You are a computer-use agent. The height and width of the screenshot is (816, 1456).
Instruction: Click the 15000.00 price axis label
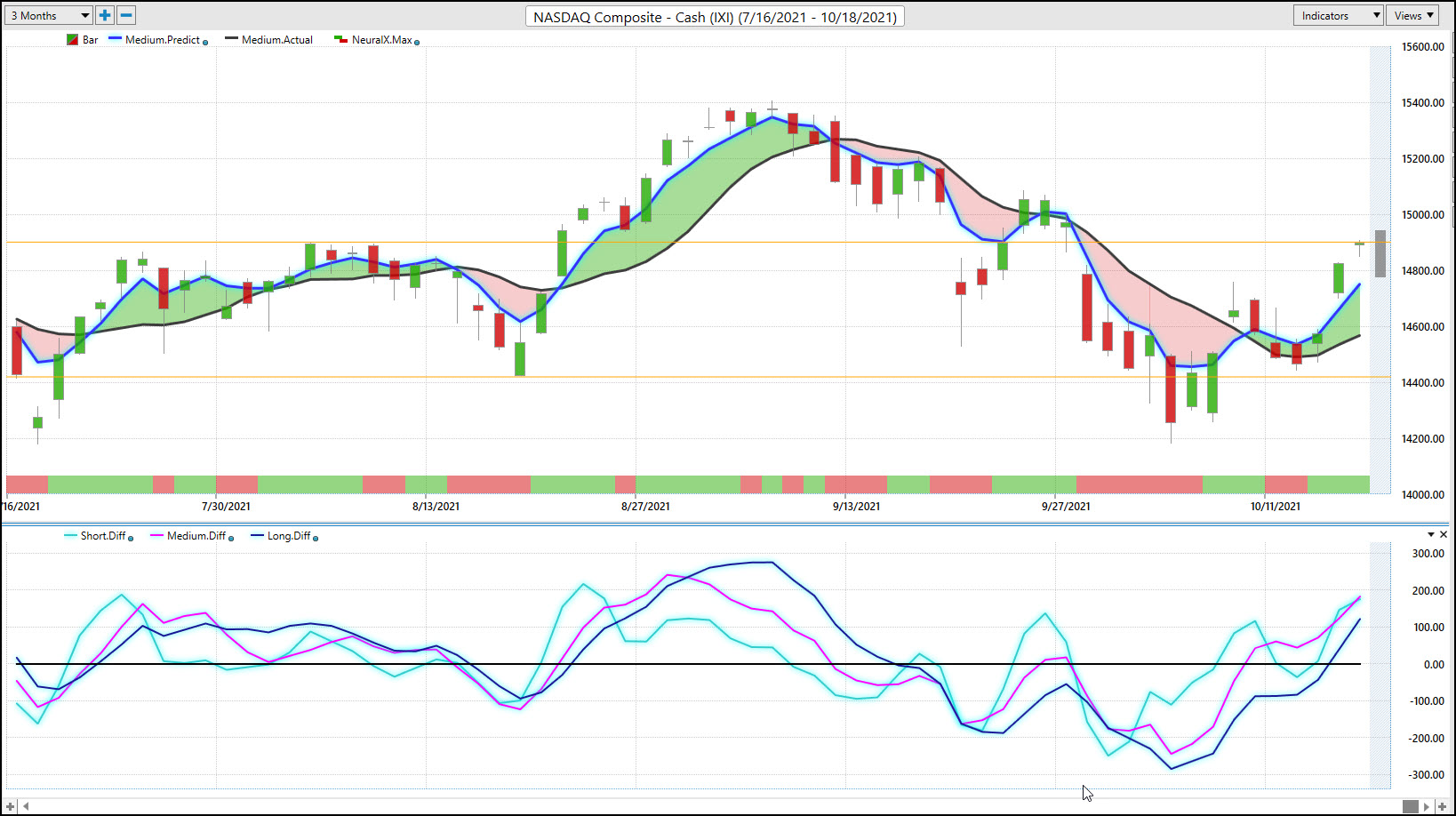point(1423,215)
